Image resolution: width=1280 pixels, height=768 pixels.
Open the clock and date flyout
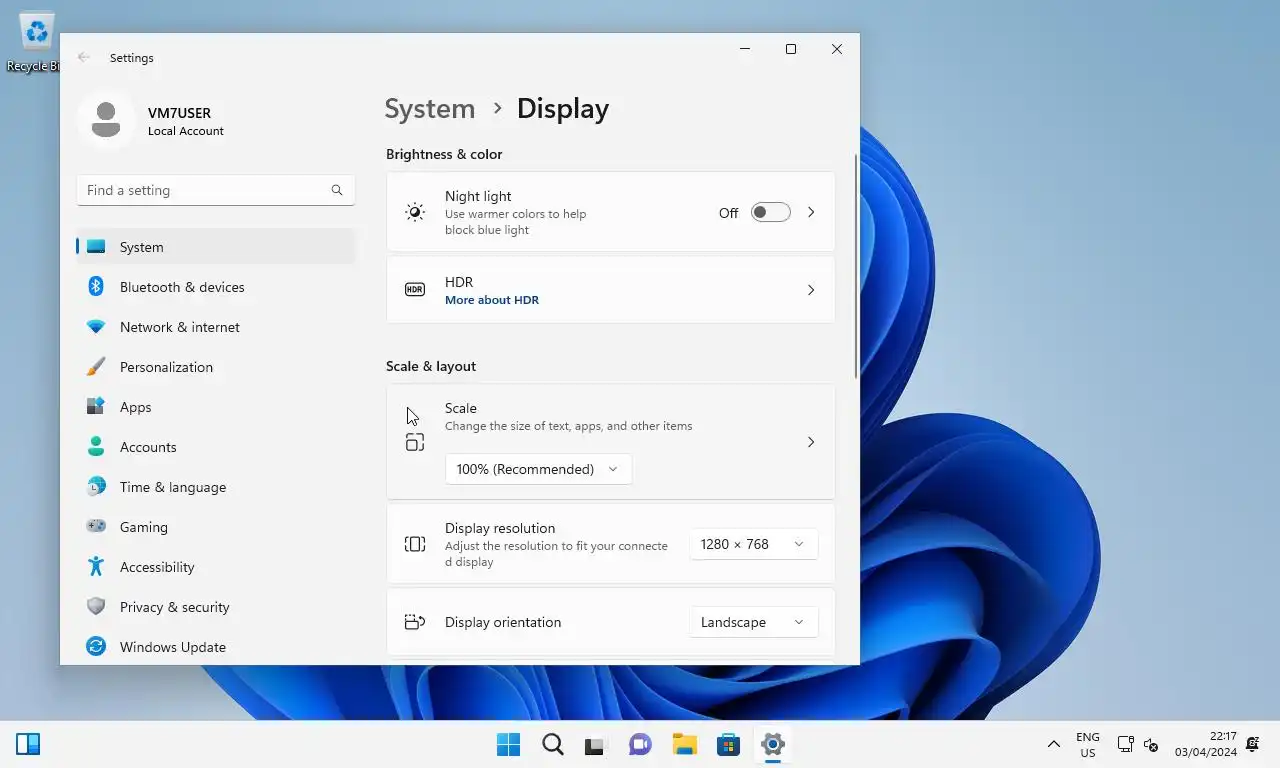point(1206,744)
